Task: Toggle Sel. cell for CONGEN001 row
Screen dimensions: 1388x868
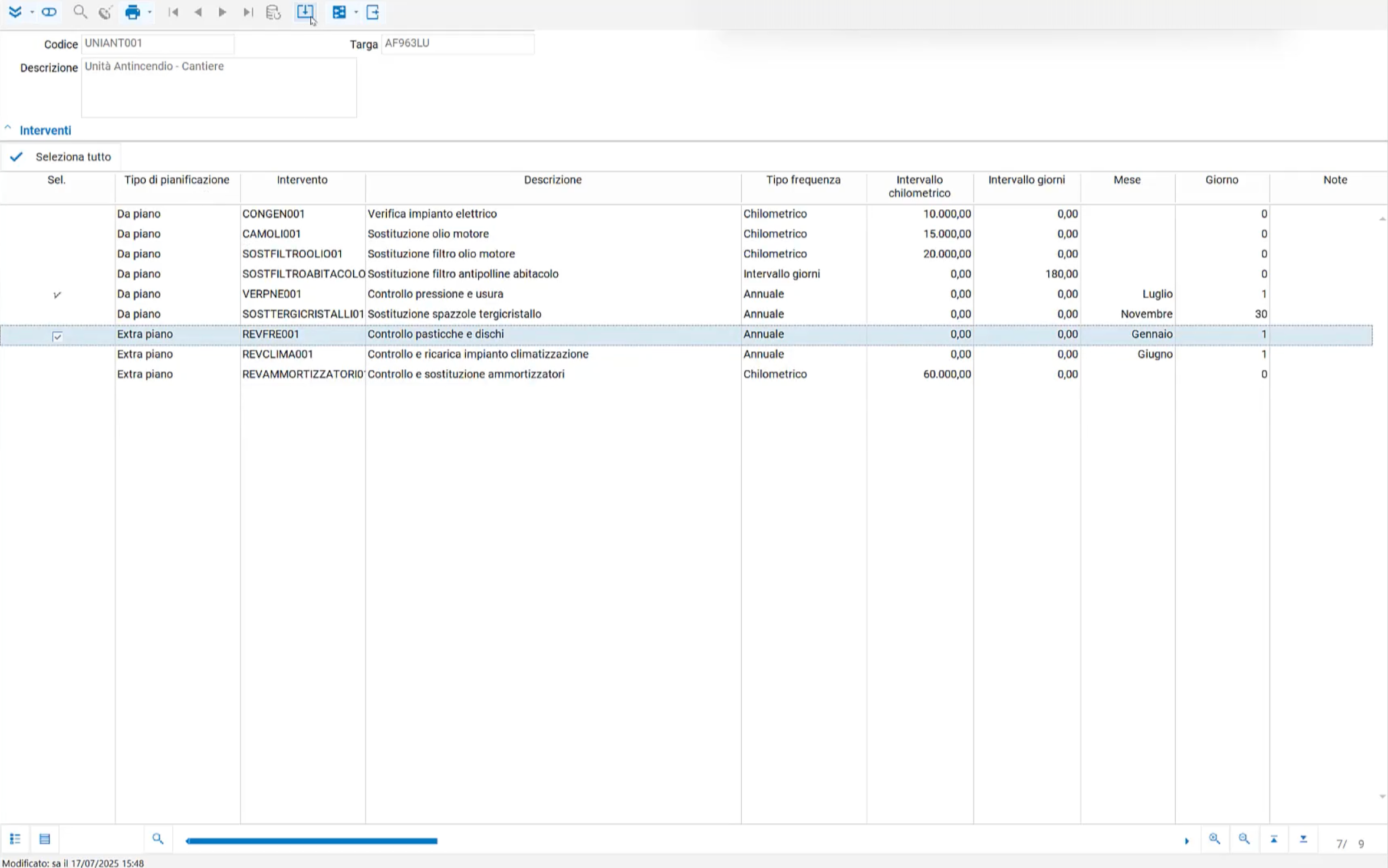Action: point(57,214)
